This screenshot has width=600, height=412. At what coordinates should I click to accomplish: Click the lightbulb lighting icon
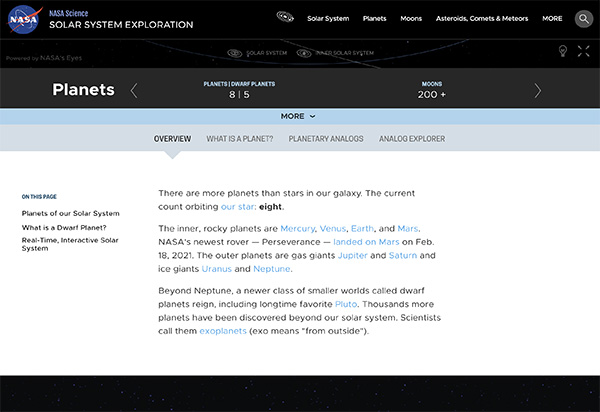[x=562, y=51]
